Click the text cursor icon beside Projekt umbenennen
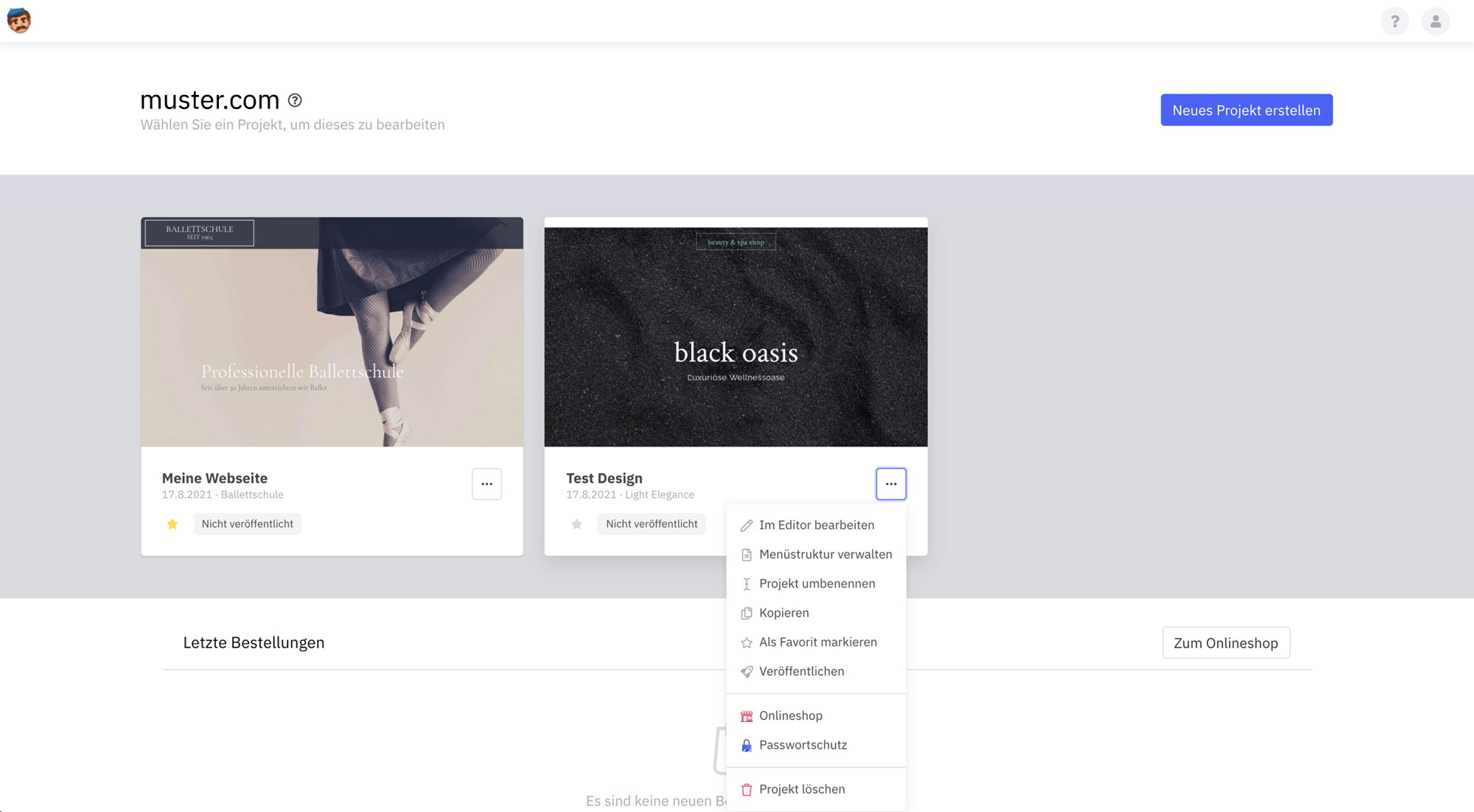Viewport: 1474px width, 812px height. tap(747, 584)
